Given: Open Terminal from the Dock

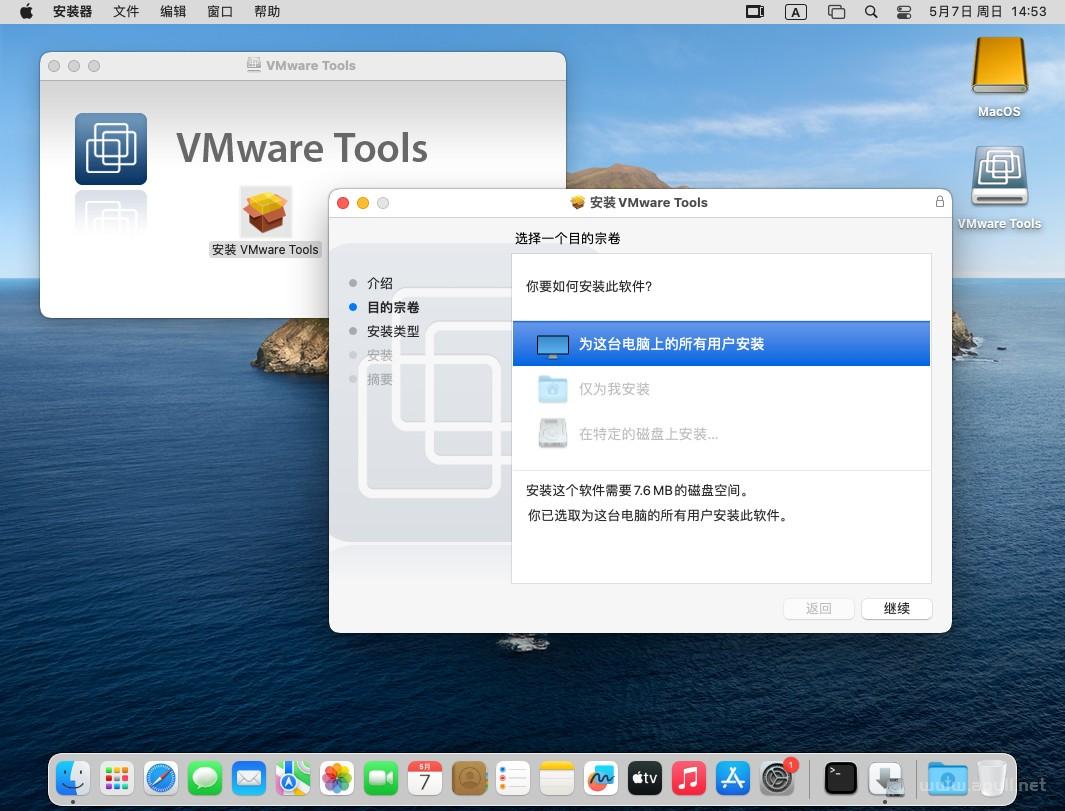Looking at the screenshot, I should [840, 778].
